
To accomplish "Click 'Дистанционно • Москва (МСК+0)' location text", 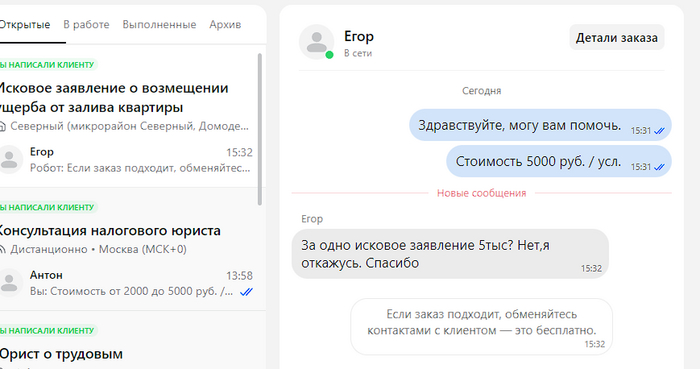I will click(x=98, y=249).
